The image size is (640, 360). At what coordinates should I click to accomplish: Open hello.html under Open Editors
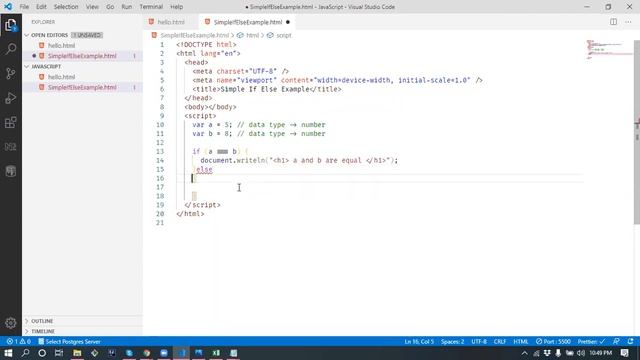tap(61, 45)
